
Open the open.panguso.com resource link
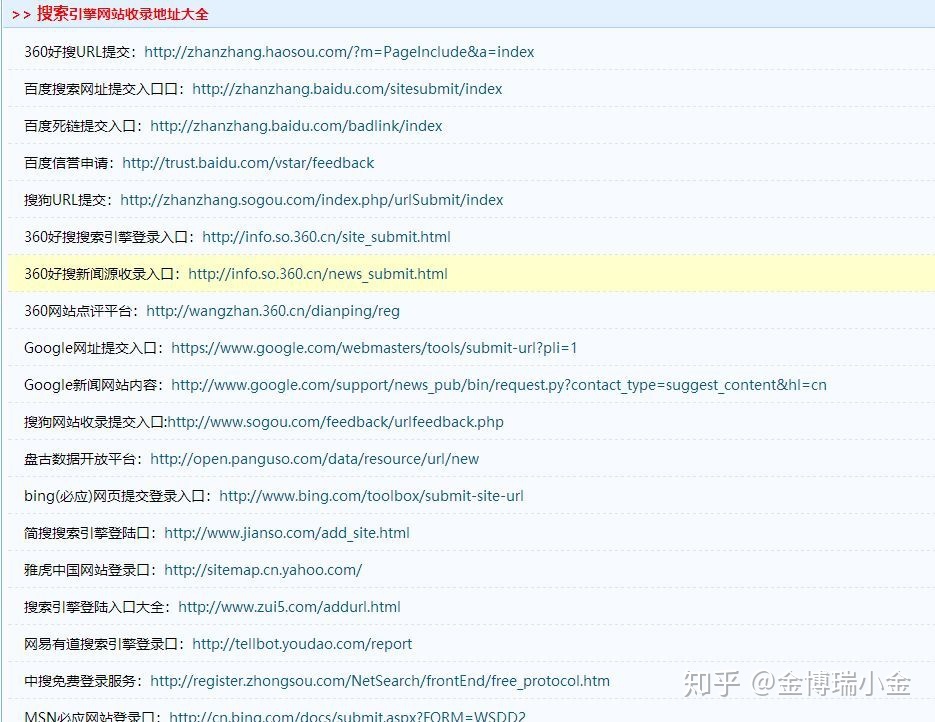click(315, 459)
